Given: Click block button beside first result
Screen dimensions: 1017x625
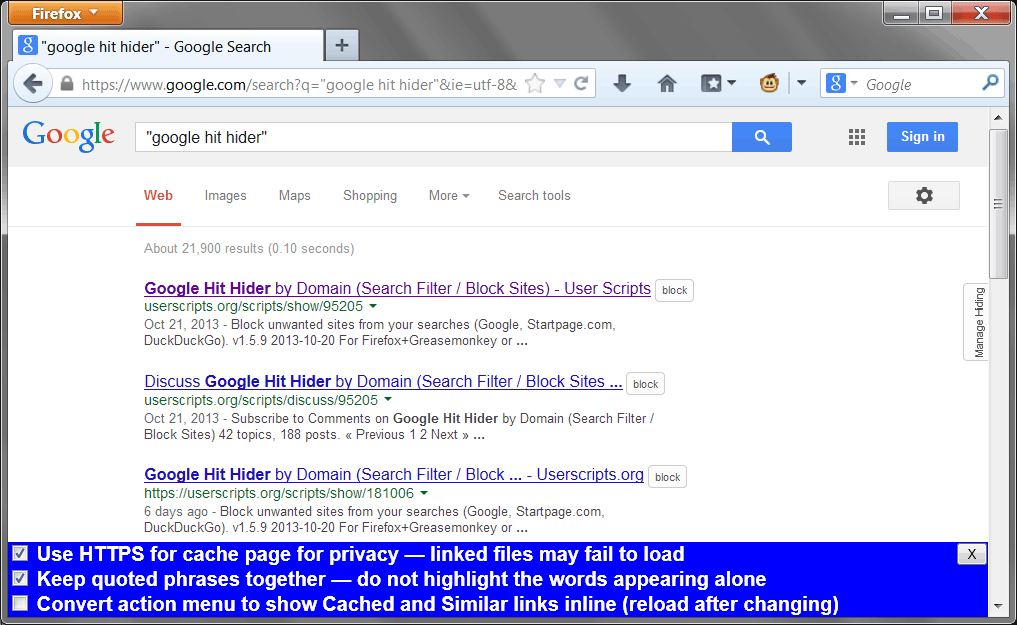Looking at the screenshot, I should (x=674, y=291).
